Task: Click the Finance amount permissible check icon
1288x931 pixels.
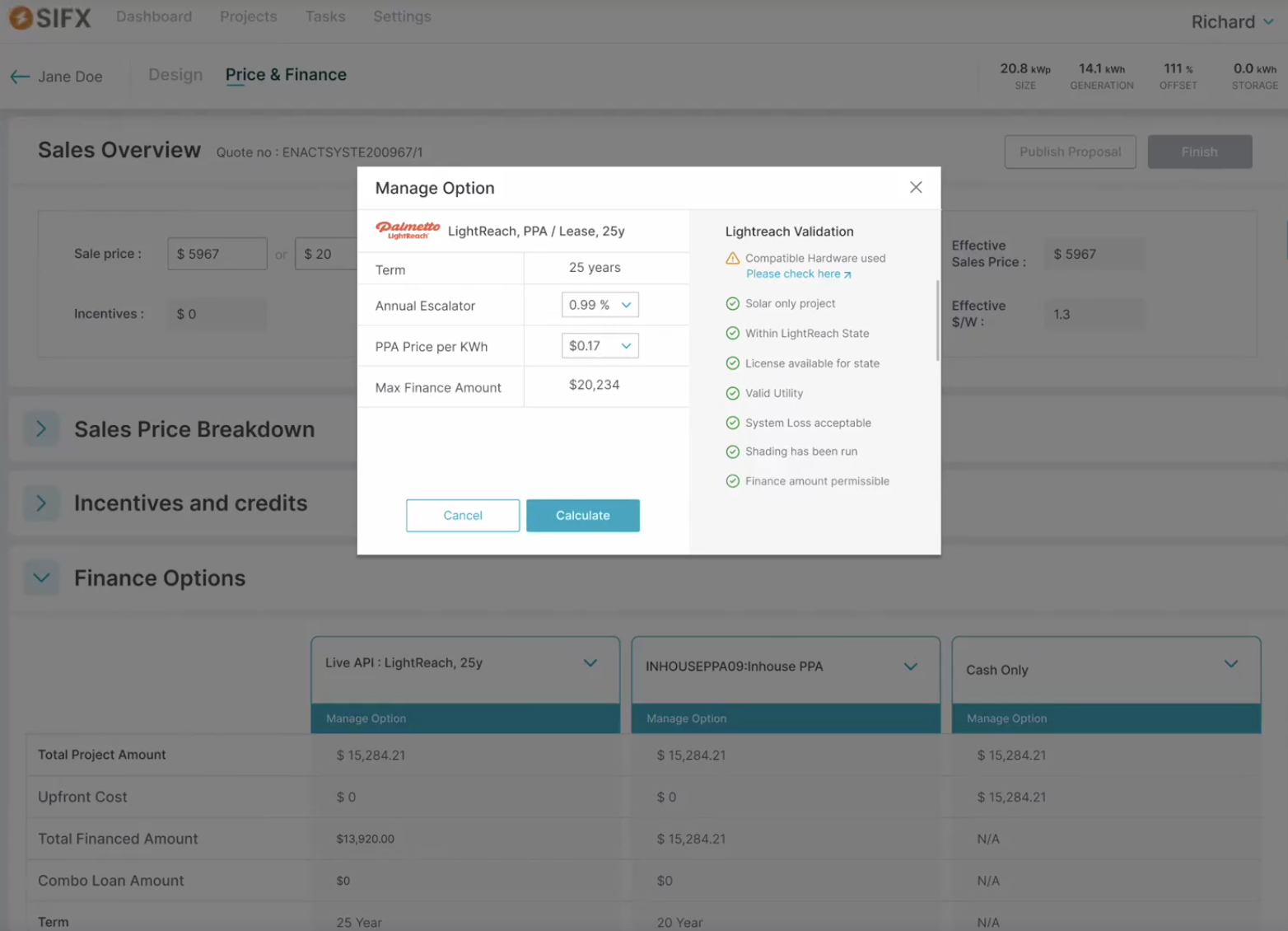Action: tap(732, 481)
